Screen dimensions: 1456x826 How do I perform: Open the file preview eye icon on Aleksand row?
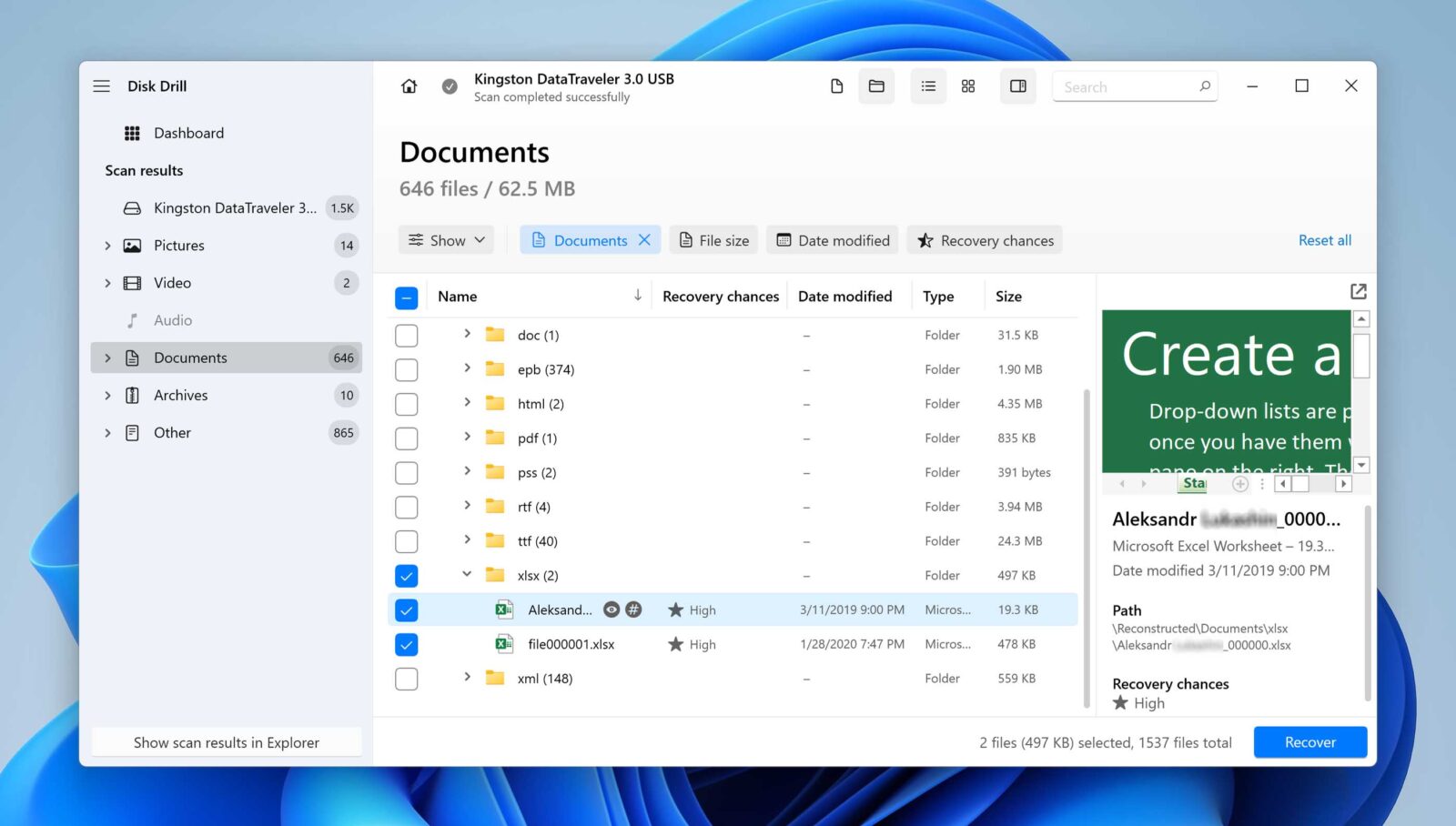(x=612, y=609)
